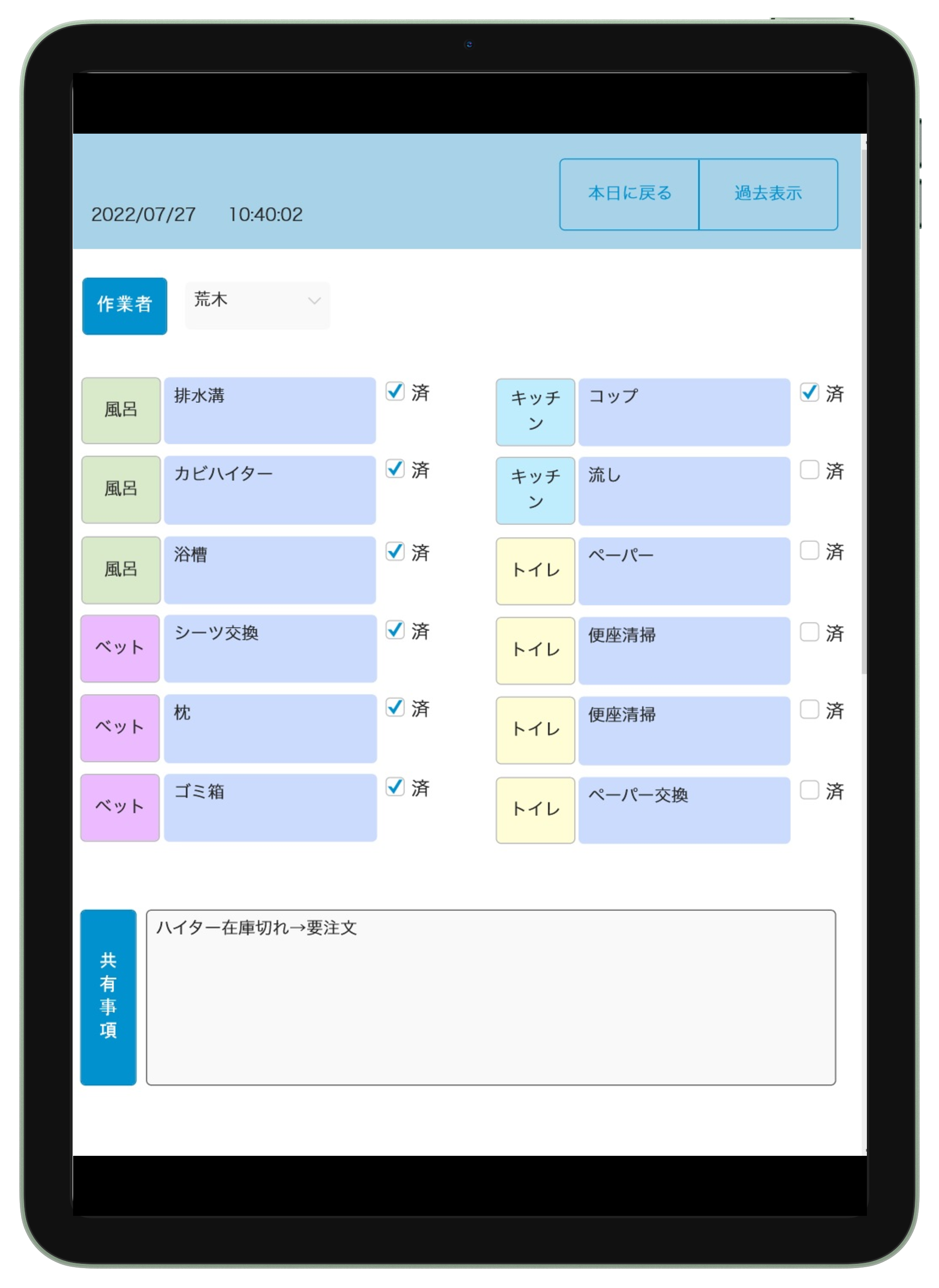Click the 過去表示 button
The height and width of the screenshot is (1288, 939).
[x=768, y=194]
